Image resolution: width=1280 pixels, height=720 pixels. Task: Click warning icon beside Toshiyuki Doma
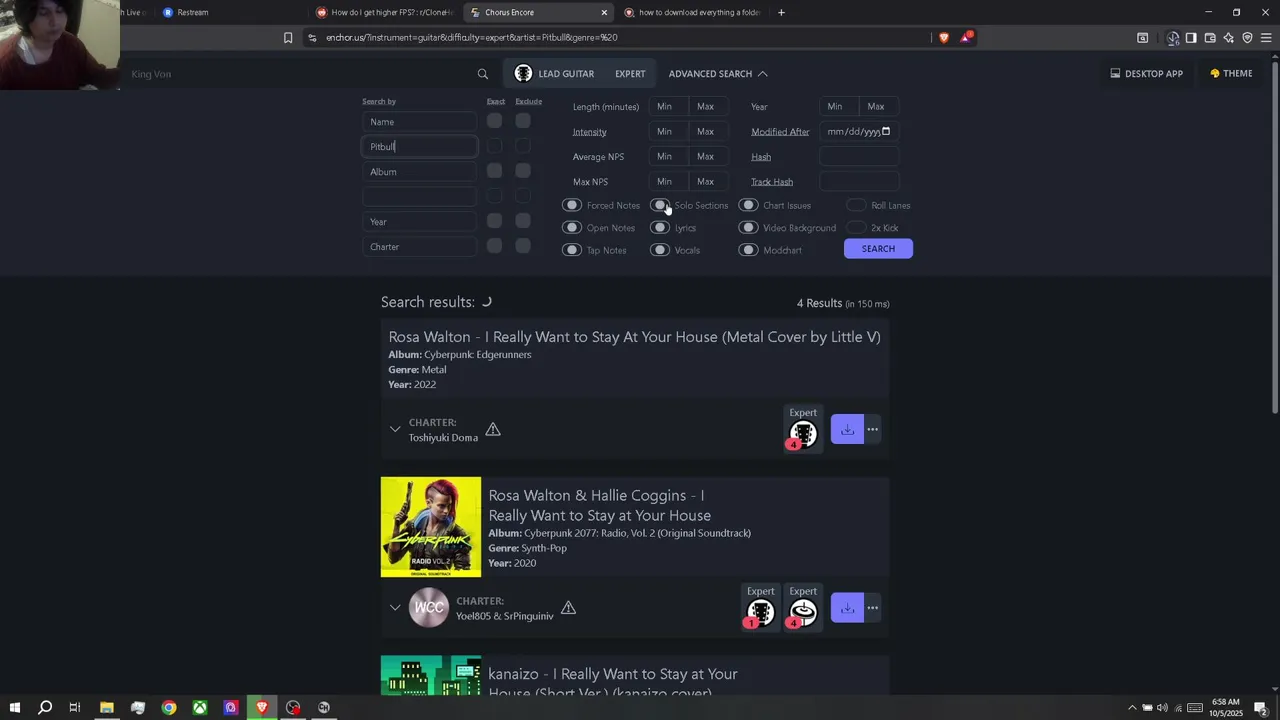click(493, 430)
